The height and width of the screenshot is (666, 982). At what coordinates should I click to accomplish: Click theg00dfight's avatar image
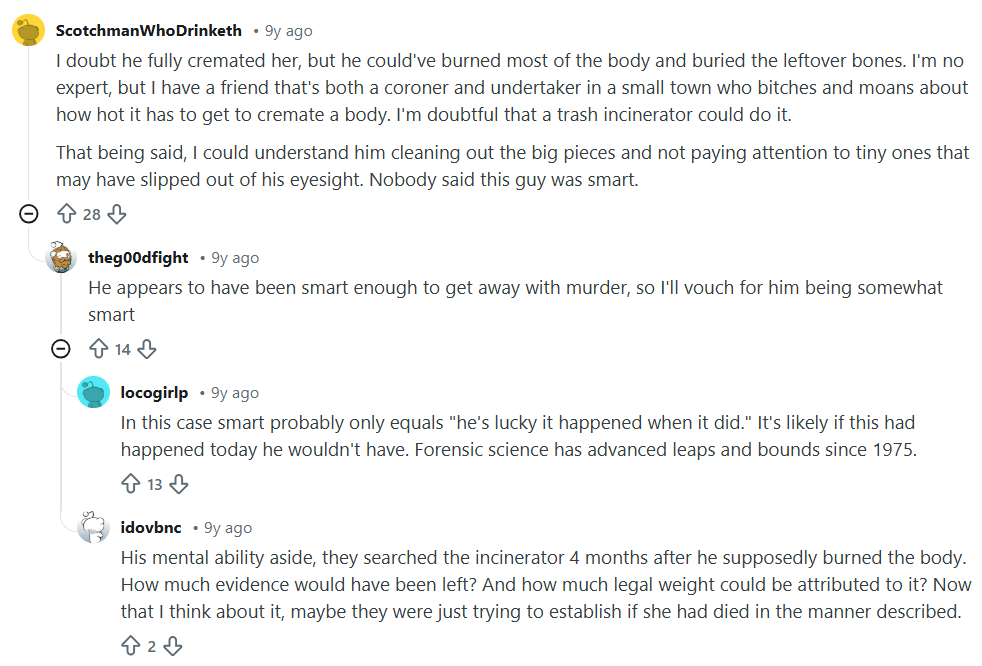coord(61,258)
